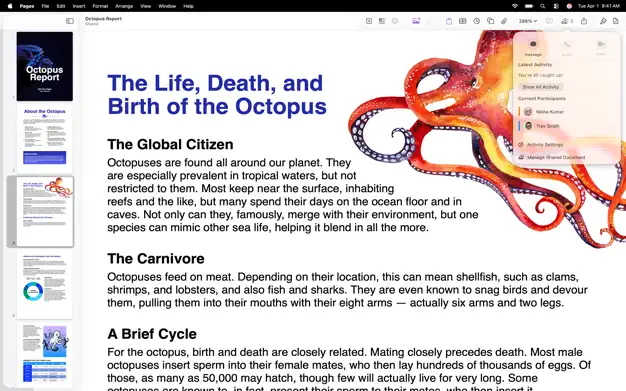Click the paperclip attachment icon
626x391 pixels.
click(504, 21)
